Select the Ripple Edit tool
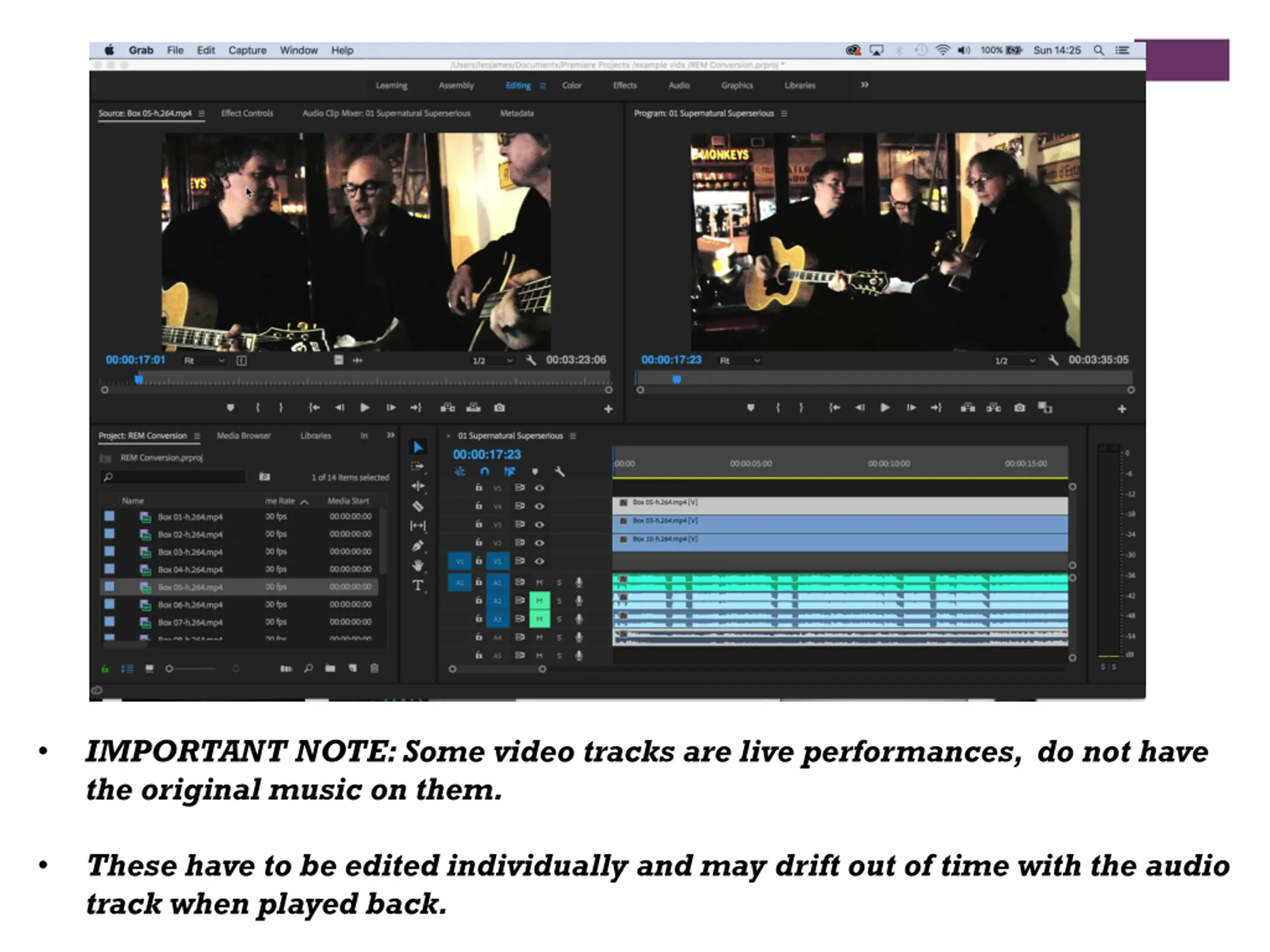This screenshot has height=952, width=1270. click(x=418, y=486)
